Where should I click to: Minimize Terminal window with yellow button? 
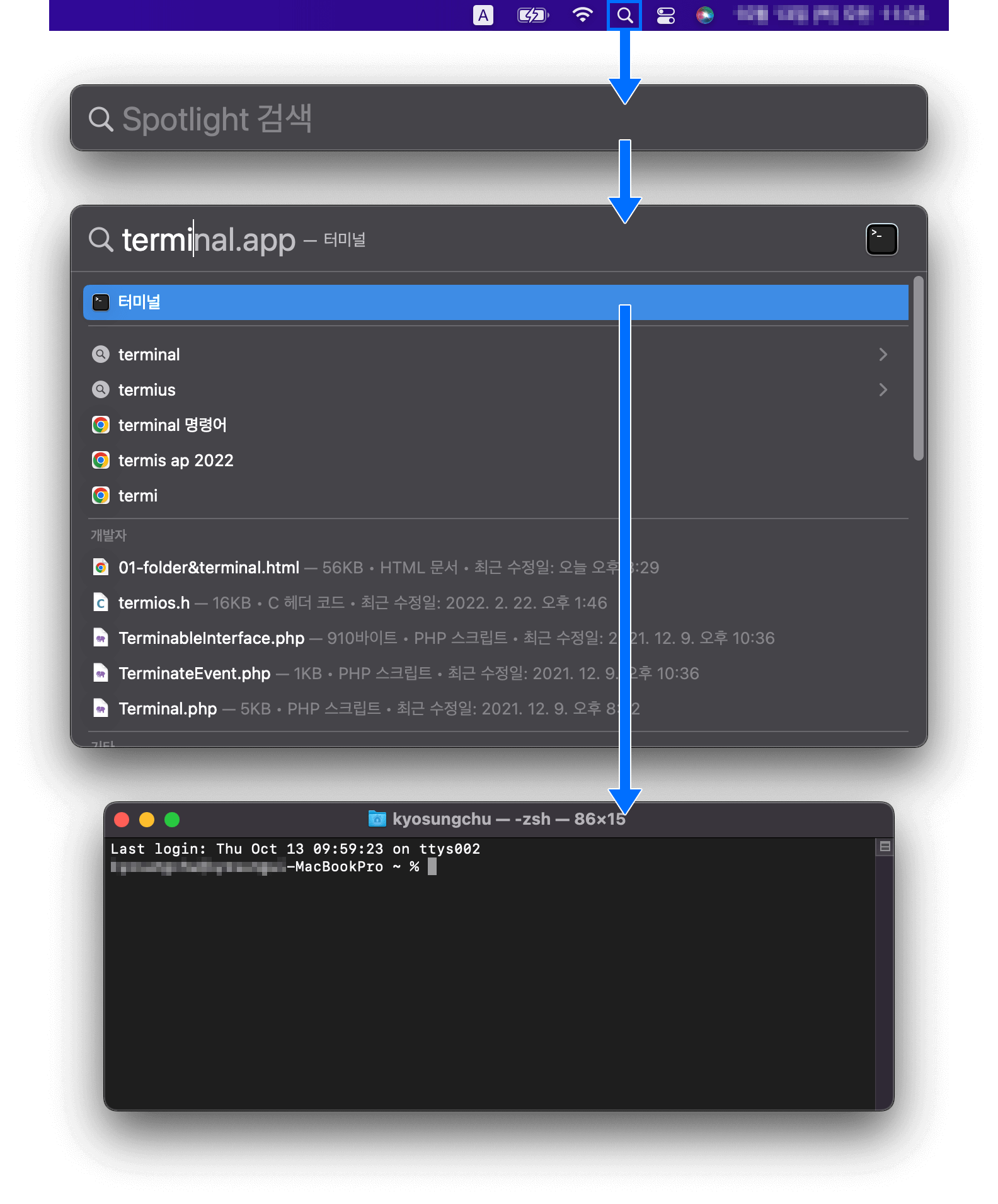click(147, 820)
